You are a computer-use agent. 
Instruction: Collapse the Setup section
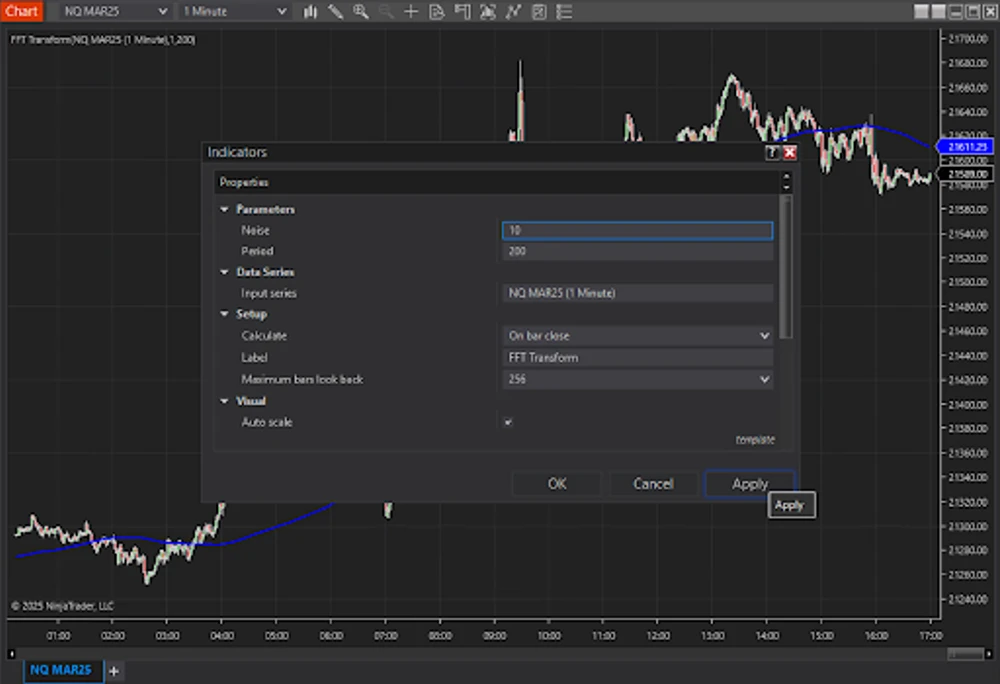pos(224,314)
